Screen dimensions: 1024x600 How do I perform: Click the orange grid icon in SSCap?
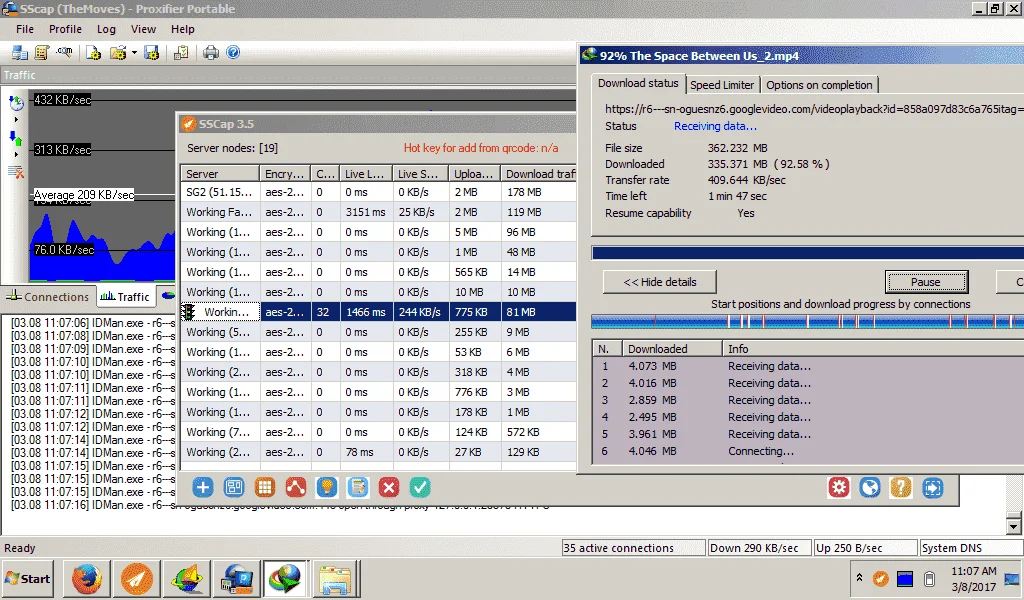(264, 488)
